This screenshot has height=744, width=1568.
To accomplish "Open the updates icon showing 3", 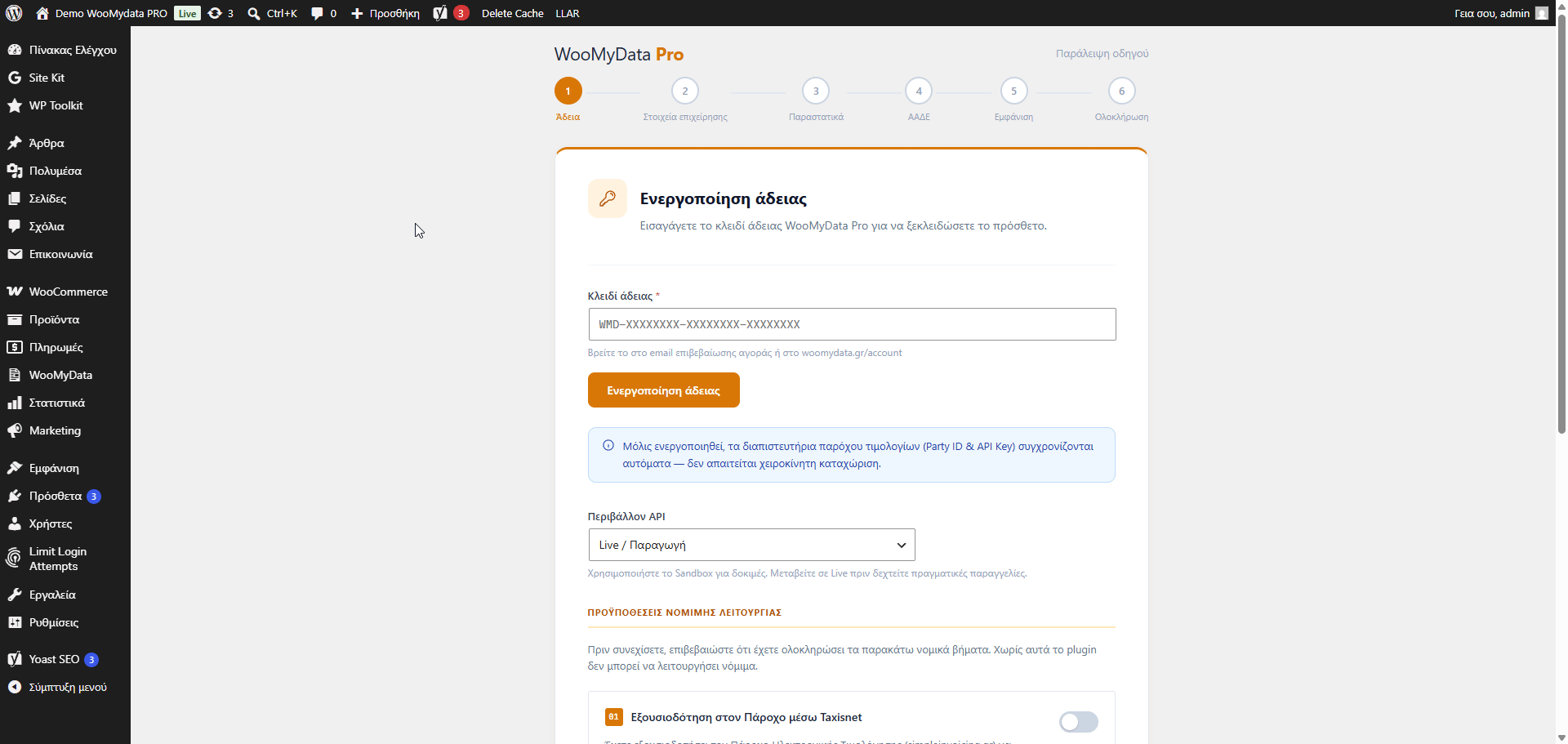I will [215, 13].
